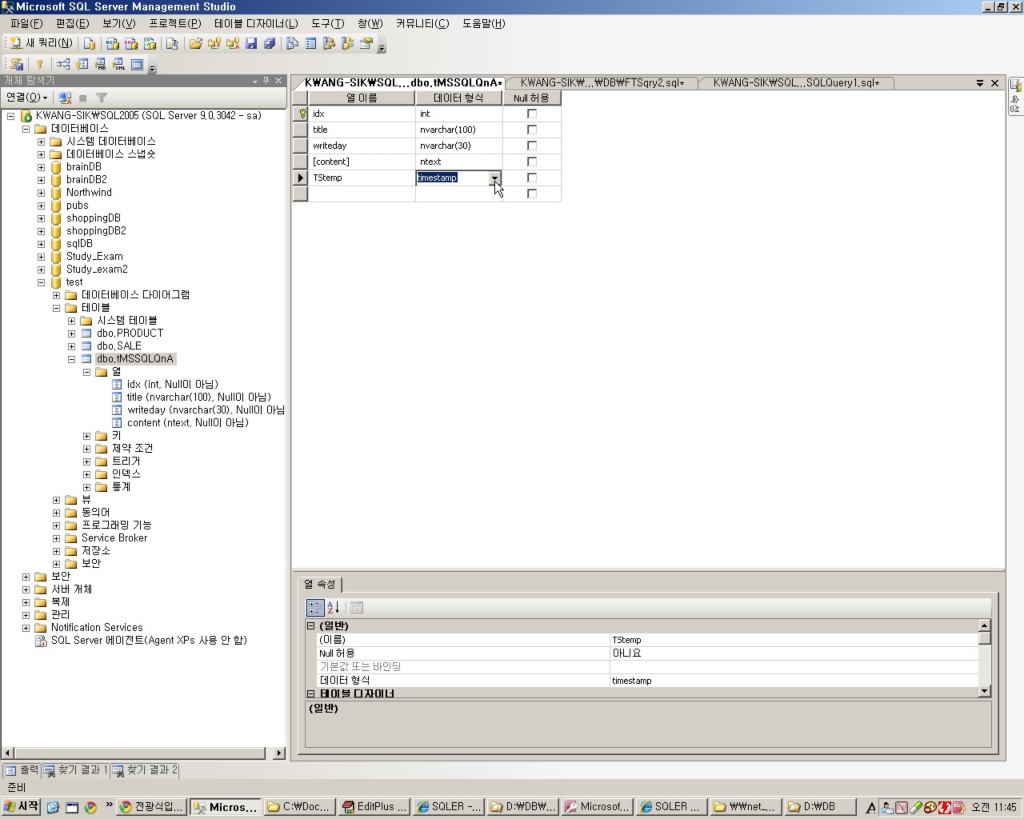The image size is (1024, 819).
Task: Select the brainDB database
Action: (83, 167)
